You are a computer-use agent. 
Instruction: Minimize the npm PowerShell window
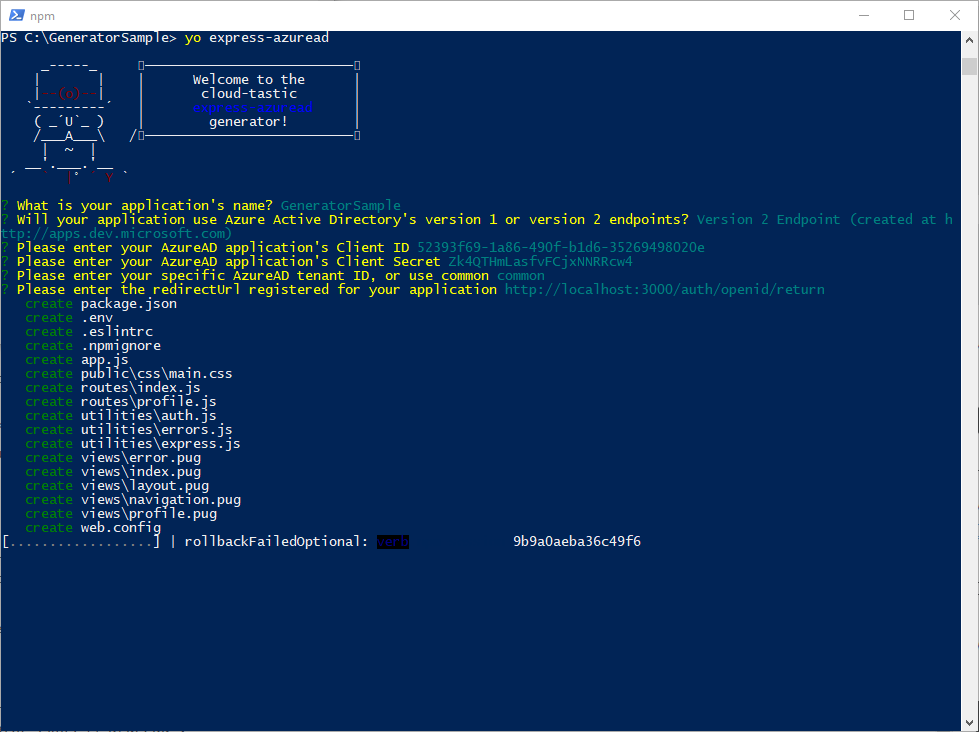864,16
